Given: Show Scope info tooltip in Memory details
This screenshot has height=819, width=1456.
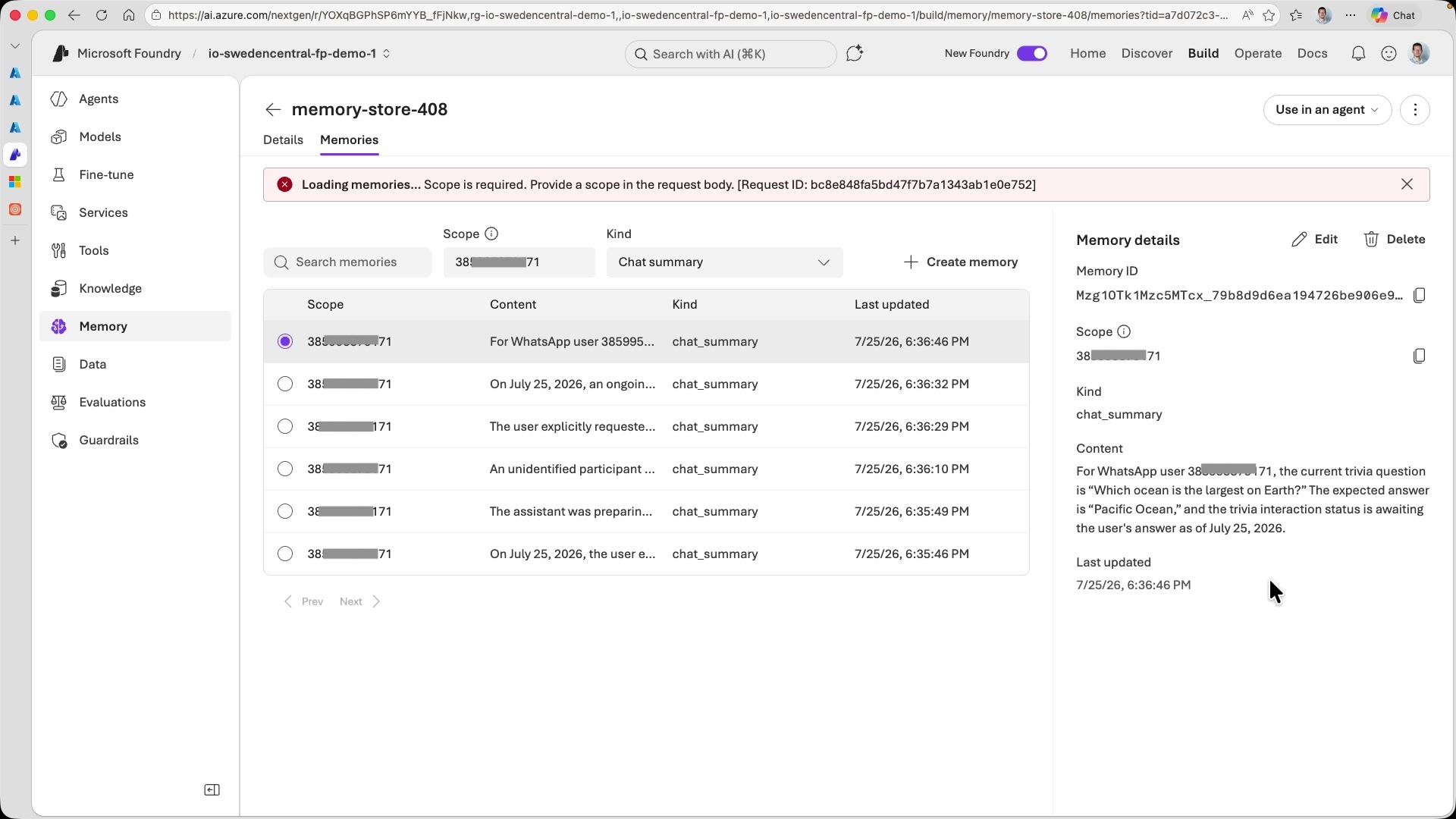Looking at the screenshot, I should [x=1124, y=331].
